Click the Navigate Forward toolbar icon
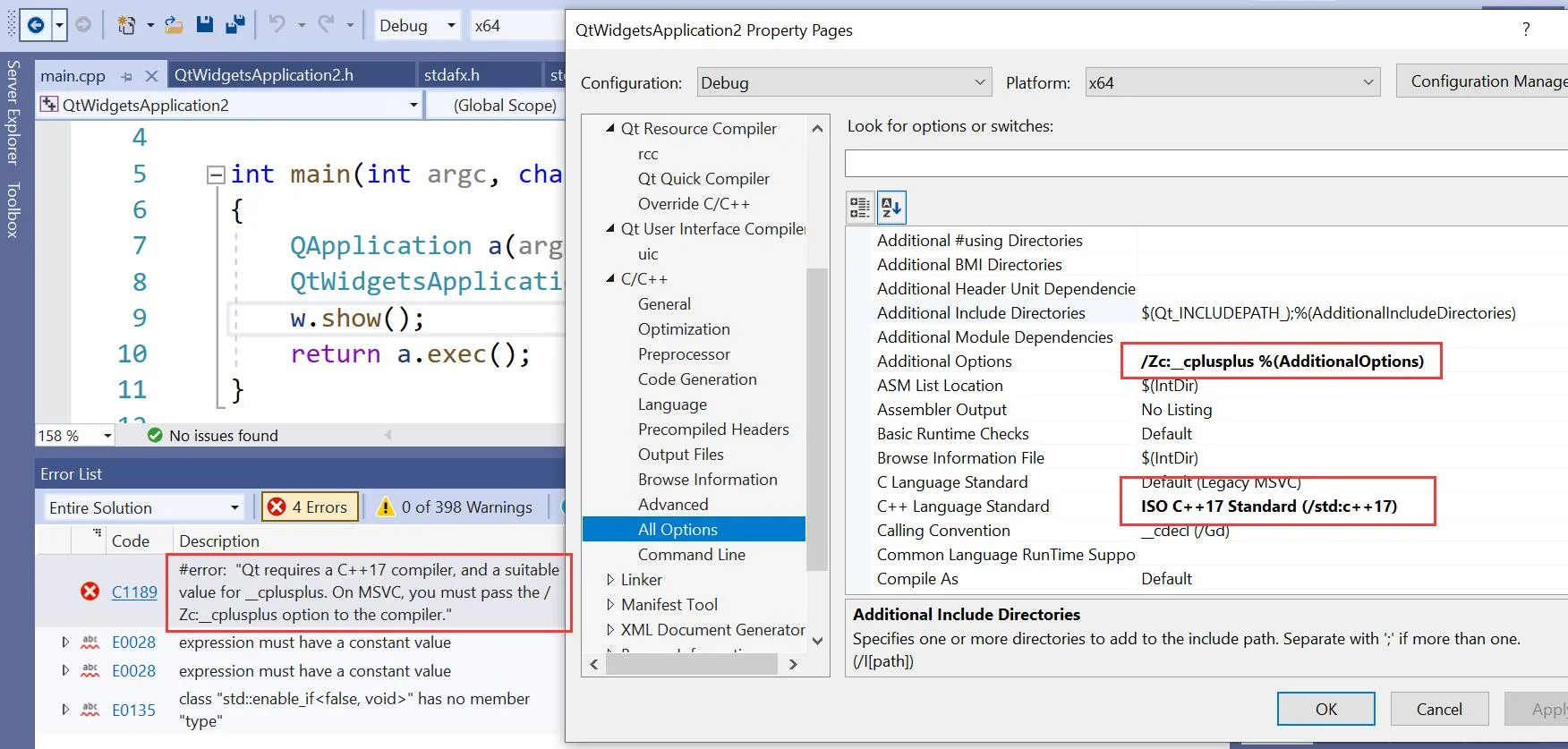Screen dimensions: 1568x749 tap(83, 25)
